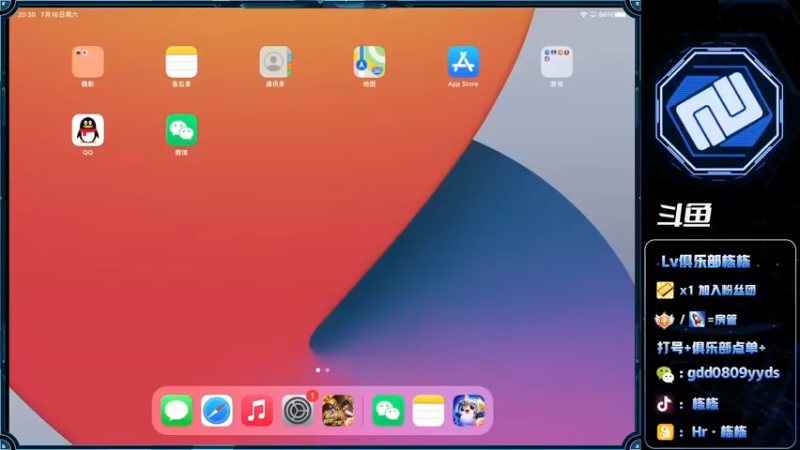800x450 pixels.
Task: Launch the 地图 maps app
Action: [369, 62]
